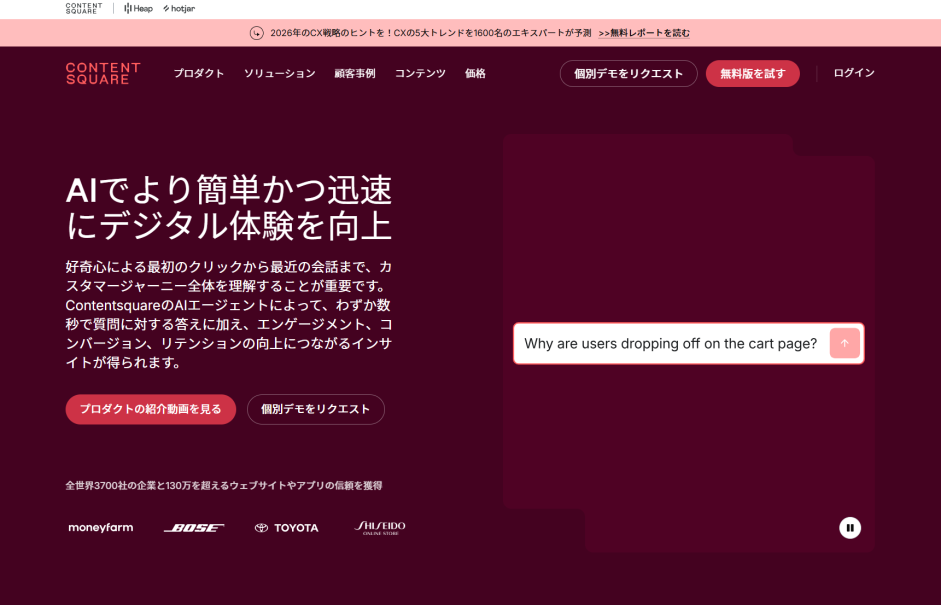Image resolution: width=941 pixels, height=605 pixels.
Task: Click the Heap logo in the top bar
Action: (138, 8)
